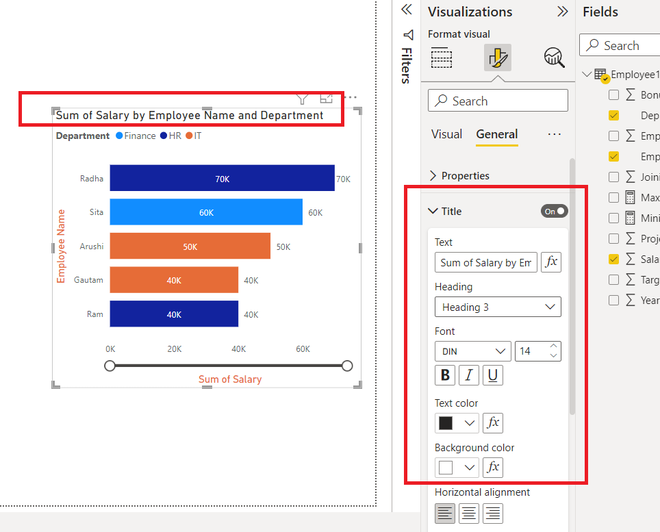
Task: Click the HR legend item
Action: click(171, 136)
